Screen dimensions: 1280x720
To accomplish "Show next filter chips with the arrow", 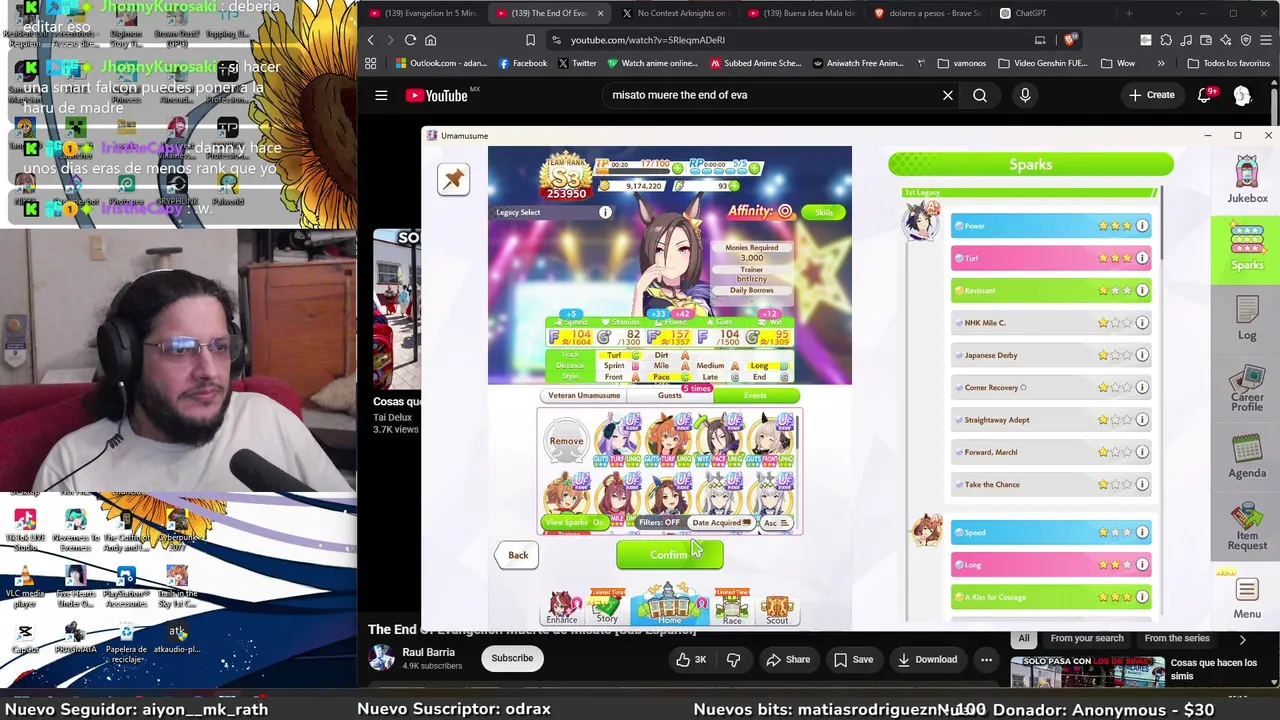I will pyautogui.click(x=1242, y=639).
